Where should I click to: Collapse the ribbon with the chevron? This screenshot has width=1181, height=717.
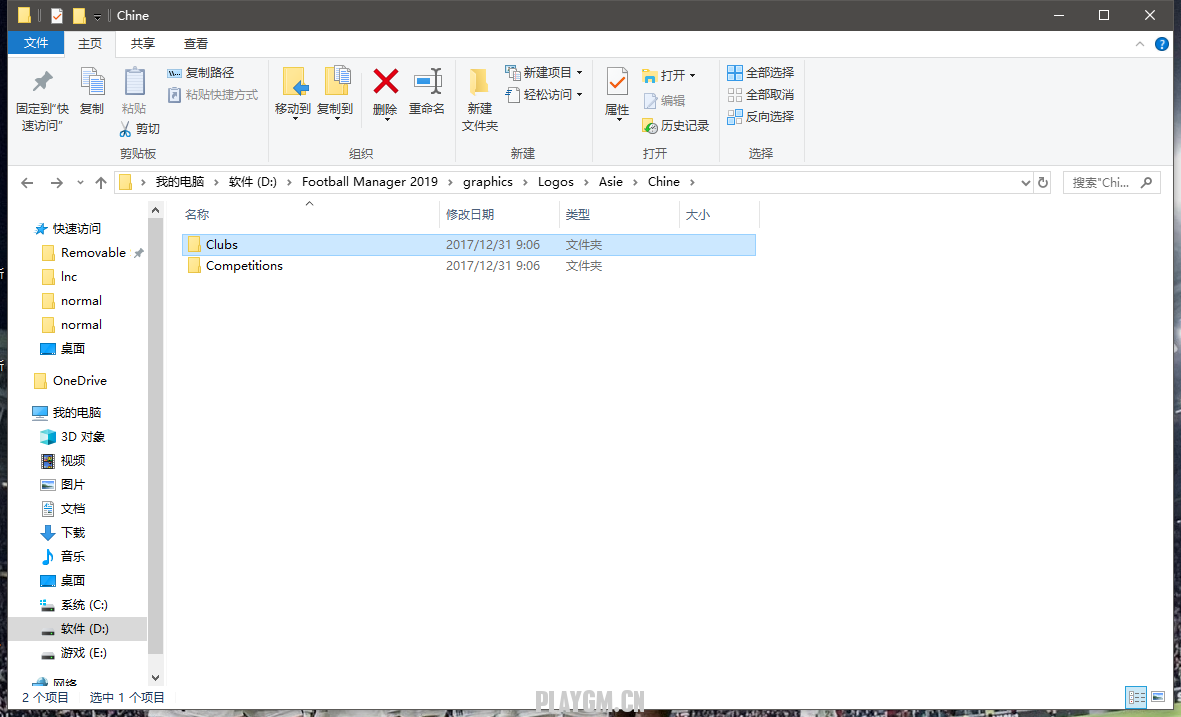point(1140,44)
